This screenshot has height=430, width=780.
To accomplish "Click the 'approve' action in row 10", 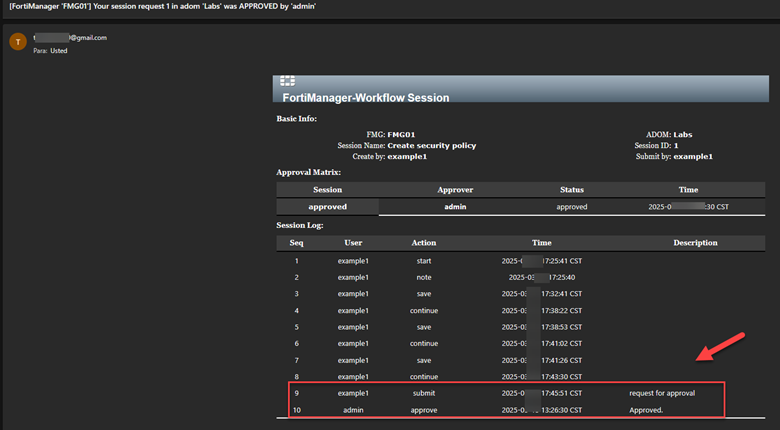I will tap(424, 410).
